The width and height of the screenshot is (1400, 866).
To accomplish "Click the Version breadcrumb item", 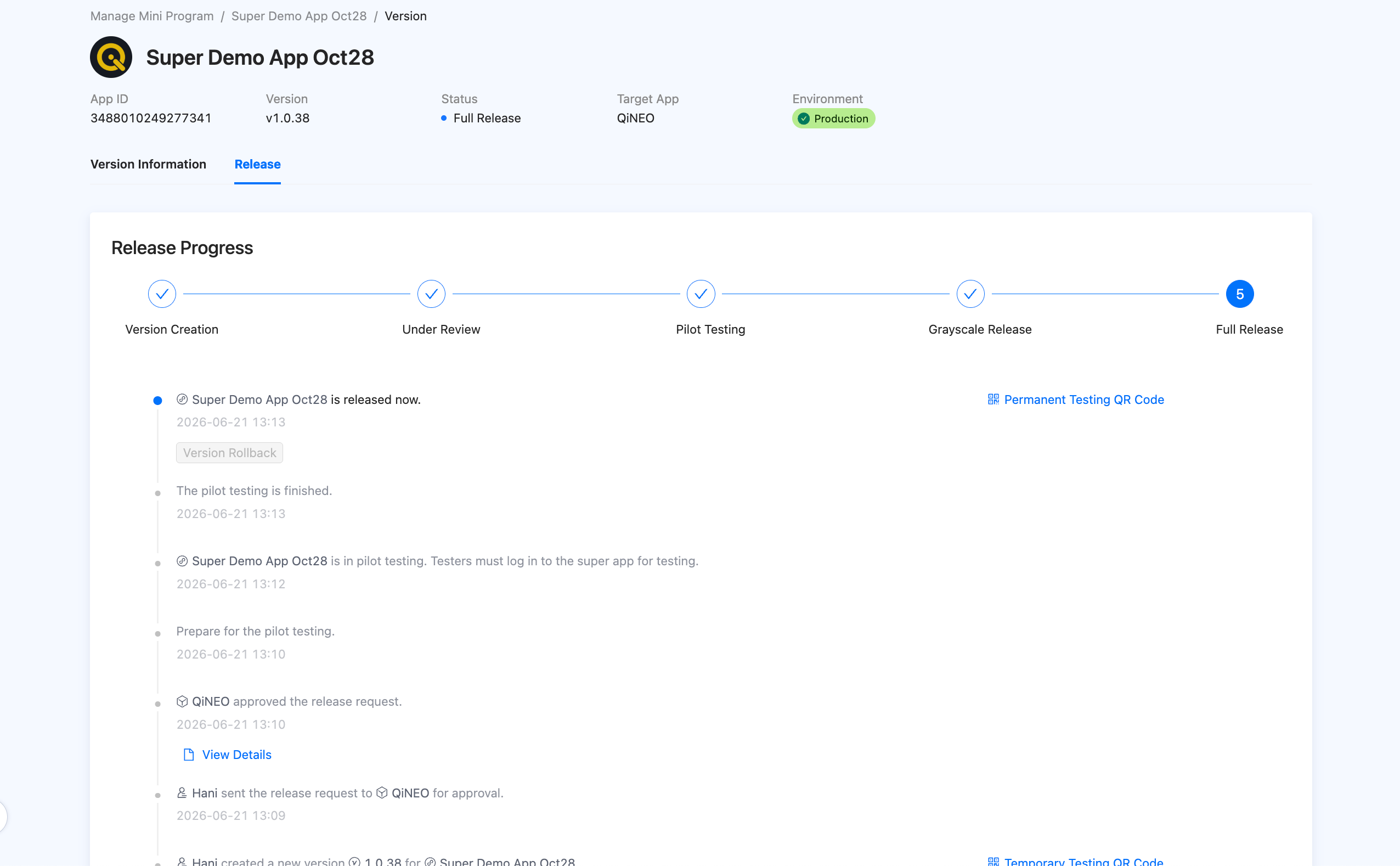I will tap(405, 16).
